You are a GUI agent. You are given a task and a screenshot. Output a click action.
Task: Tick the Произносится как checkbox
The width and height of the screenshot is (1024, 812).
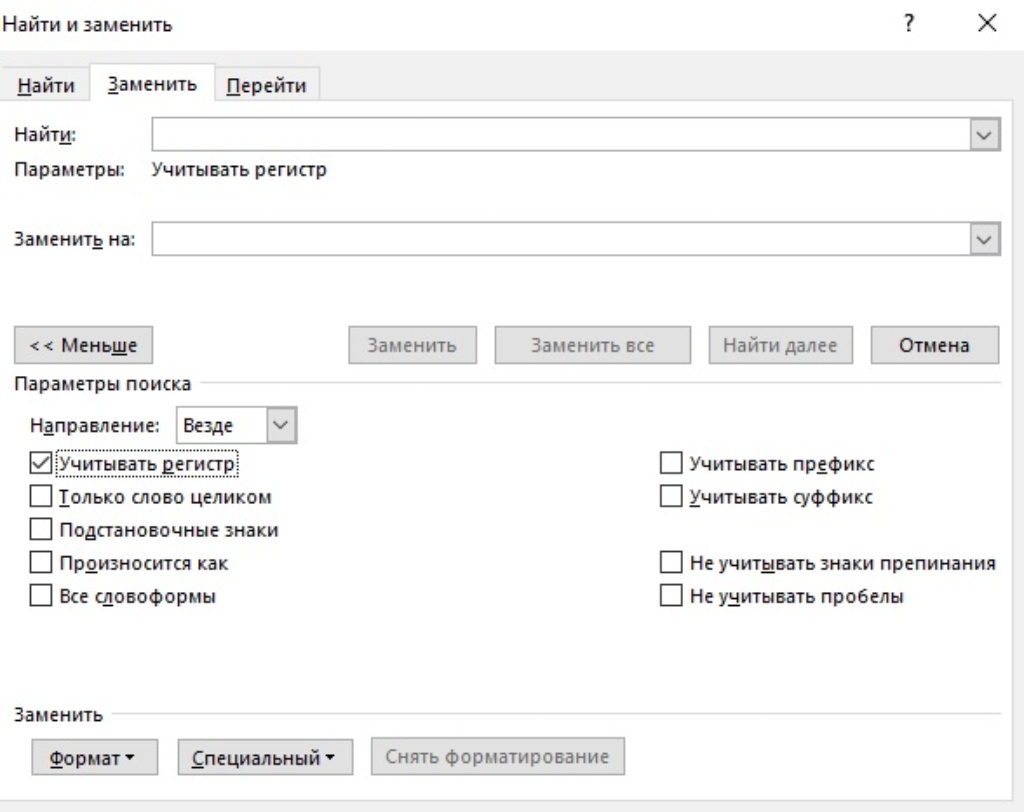click(x=40, y=563)
